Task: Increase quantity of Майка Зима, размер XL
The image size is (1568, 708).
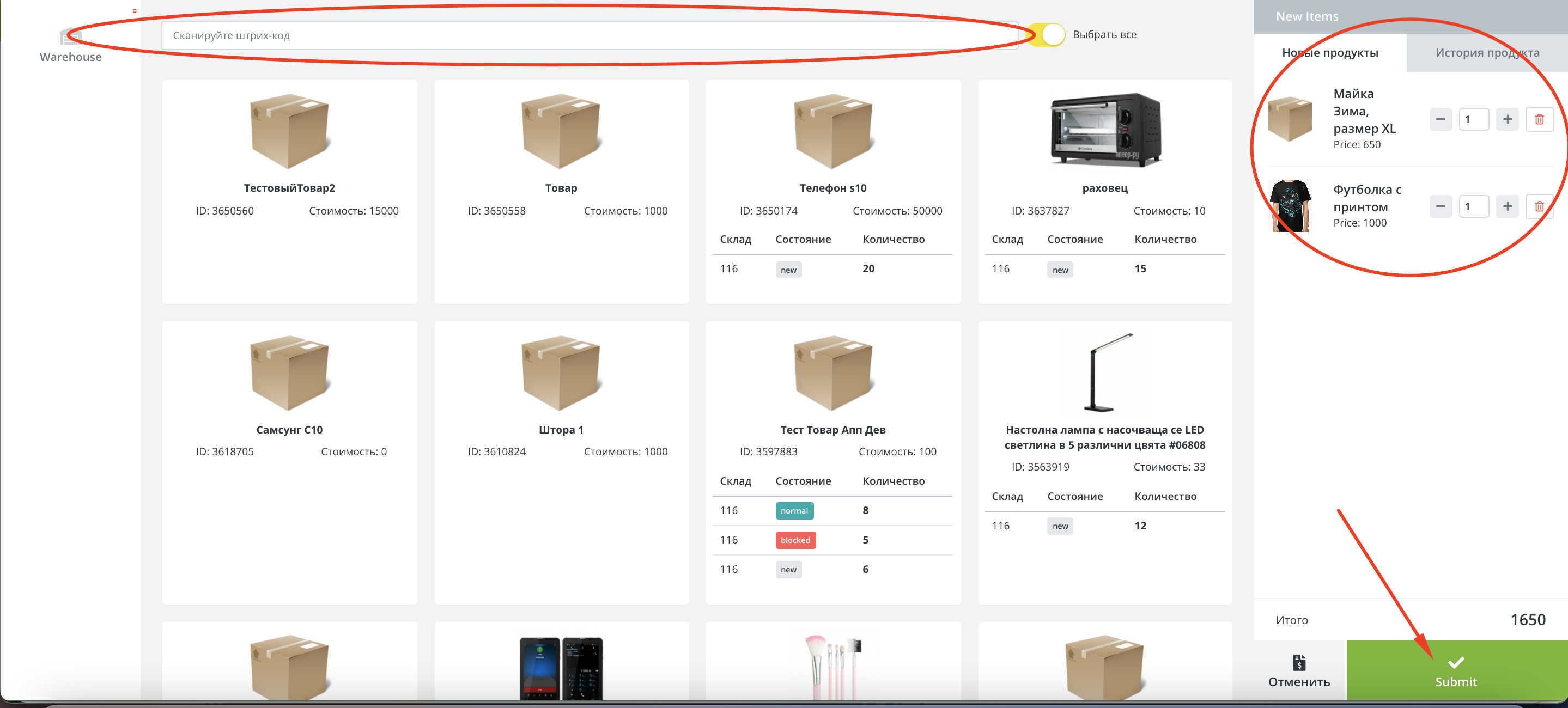Action: pyautogui.click(x=1507, y=119)
